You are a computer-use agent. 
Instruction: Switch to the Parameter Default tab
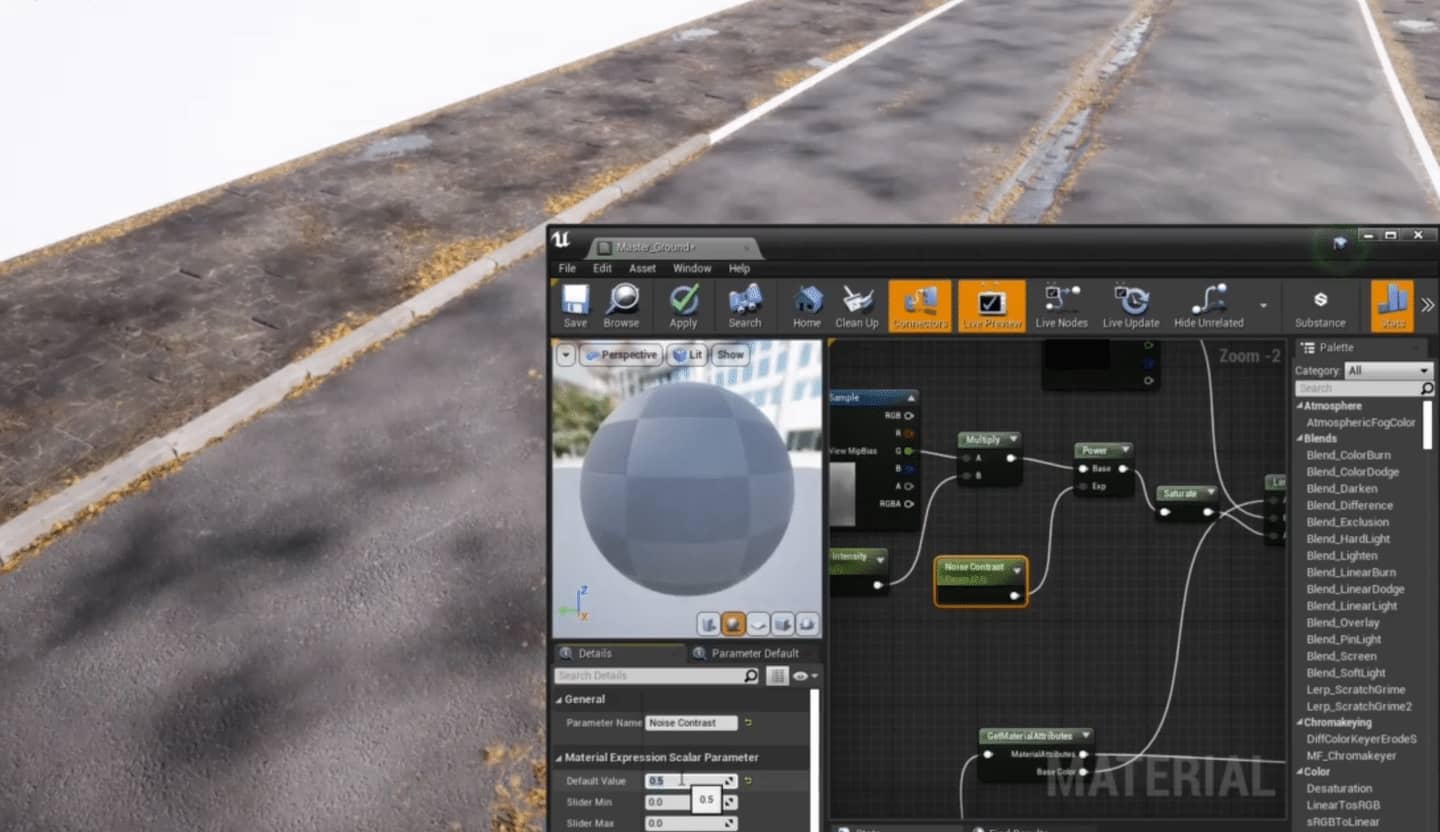[752, 653]
